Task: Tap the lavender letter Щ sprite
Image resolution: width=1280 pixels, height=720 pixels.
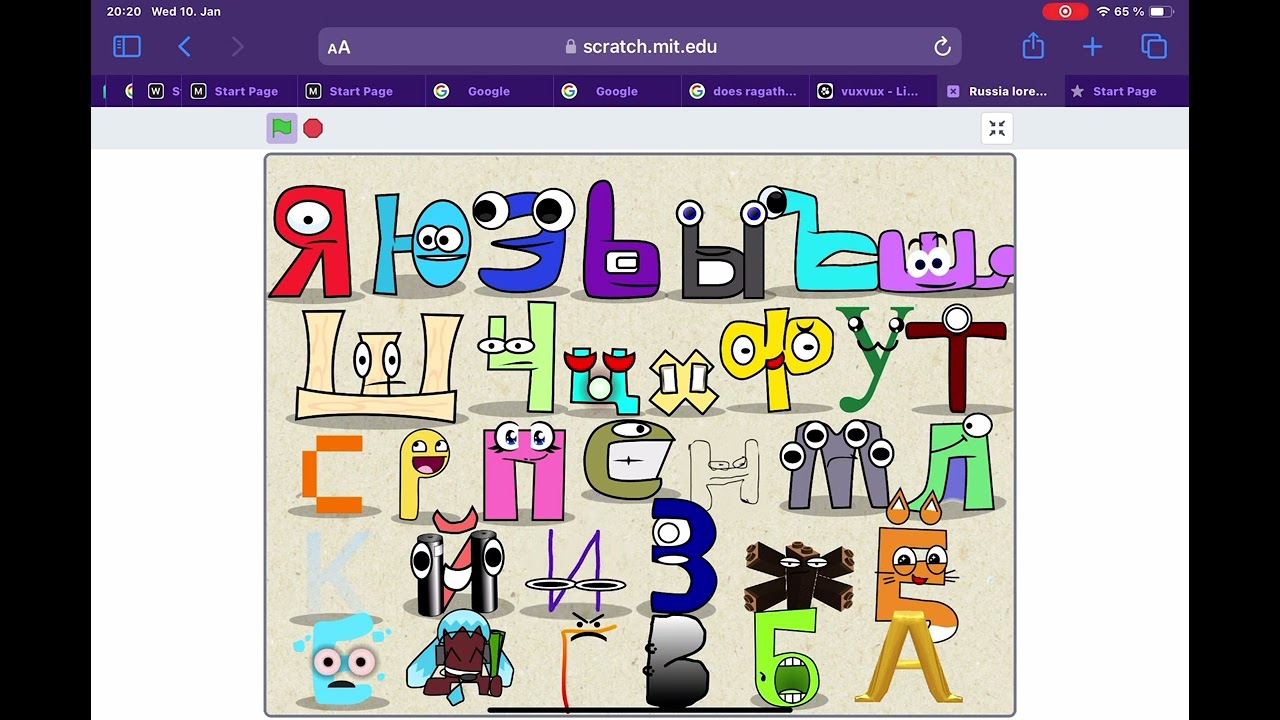Action: point(945,260)
